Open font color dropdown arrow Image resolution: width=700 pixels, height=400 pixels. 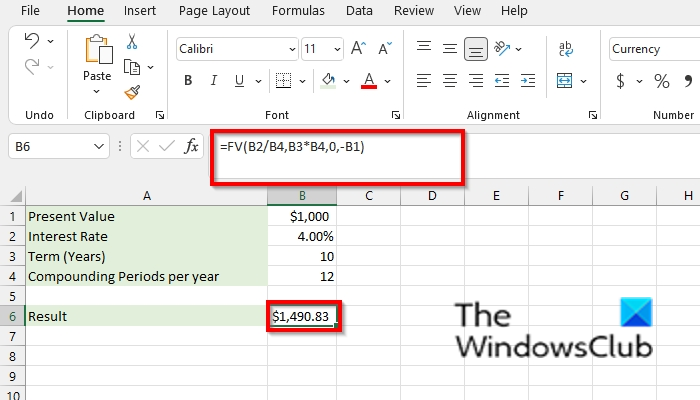pos(388,81)
